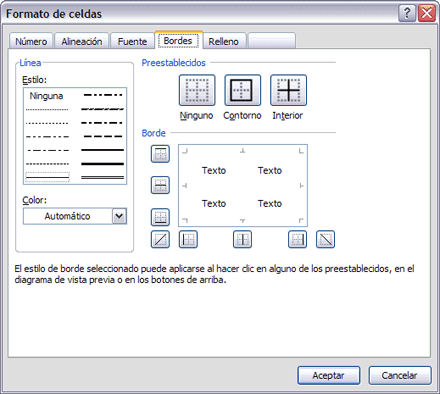Select the fine dotted line below Ninguna
This screenshot has height=394, width=440.
click(x=47, y=109)
